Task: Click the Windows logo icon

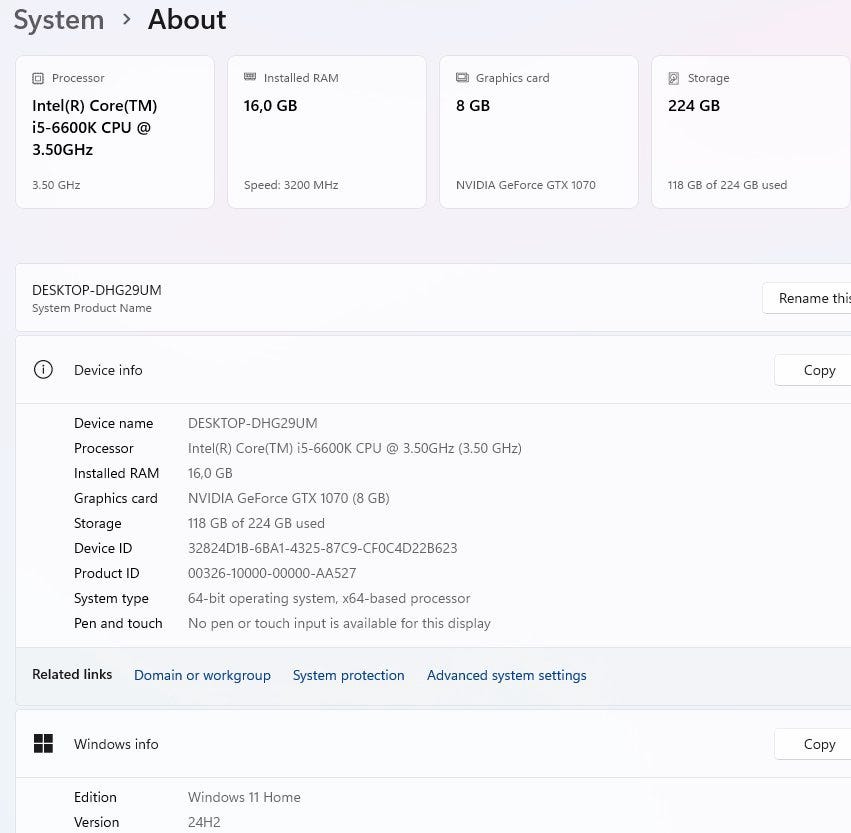Action: pos(43,743)
